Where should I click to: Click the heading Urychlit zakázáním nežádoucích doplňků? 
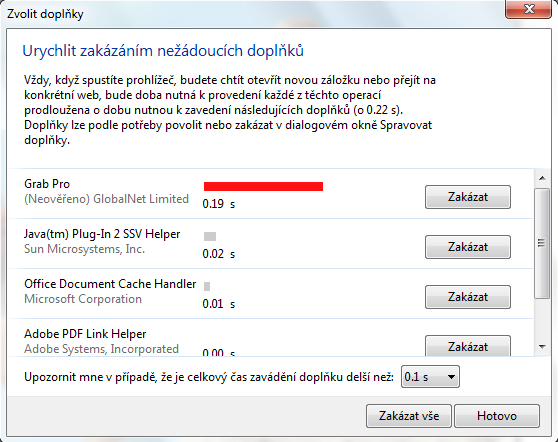coord(163,51)
